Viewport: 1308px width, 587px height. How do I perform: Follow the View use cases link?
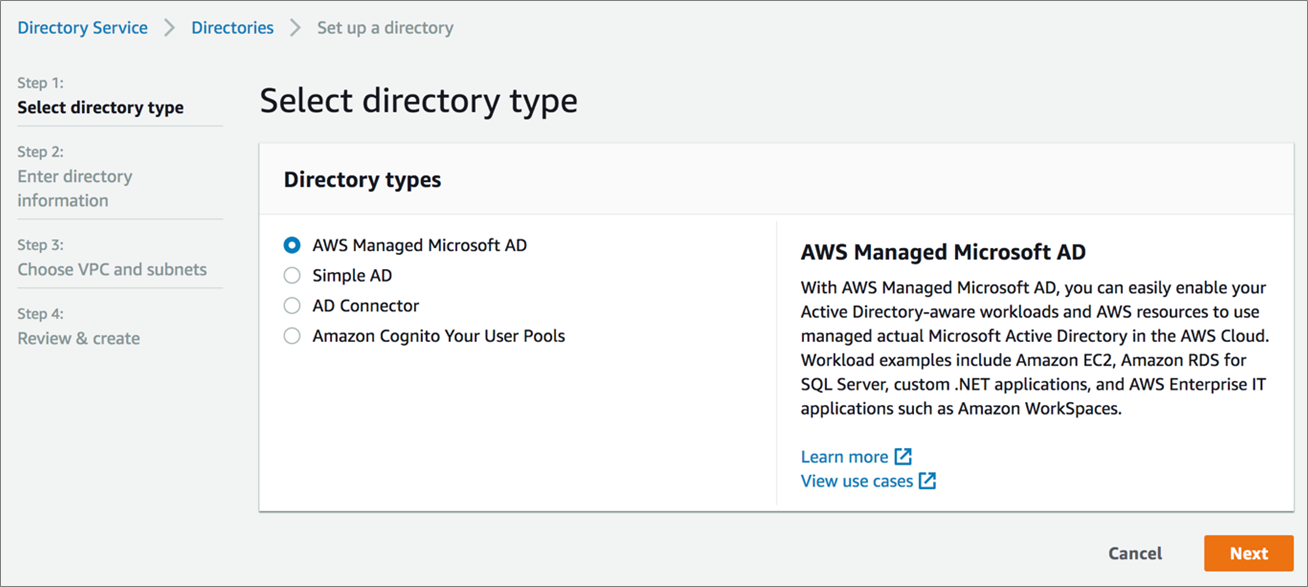tap(857, 481)
